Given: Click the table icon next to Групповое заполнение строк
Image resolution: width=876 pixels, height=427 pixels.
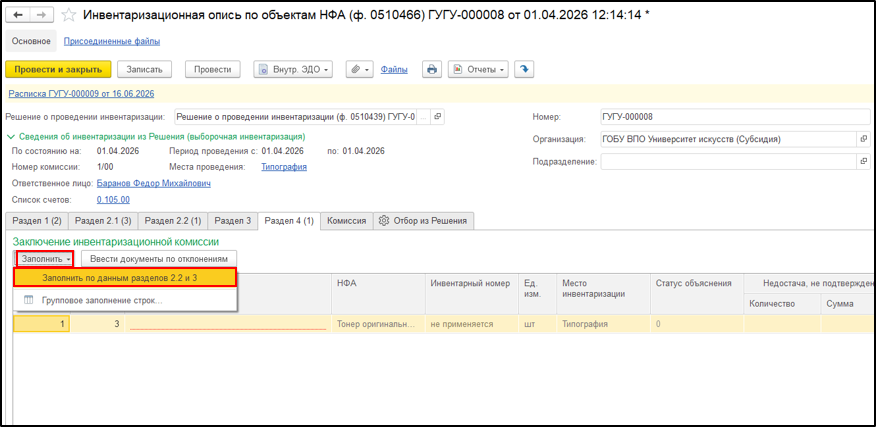Looking at the screenshot, I should [x=28, y=300].
